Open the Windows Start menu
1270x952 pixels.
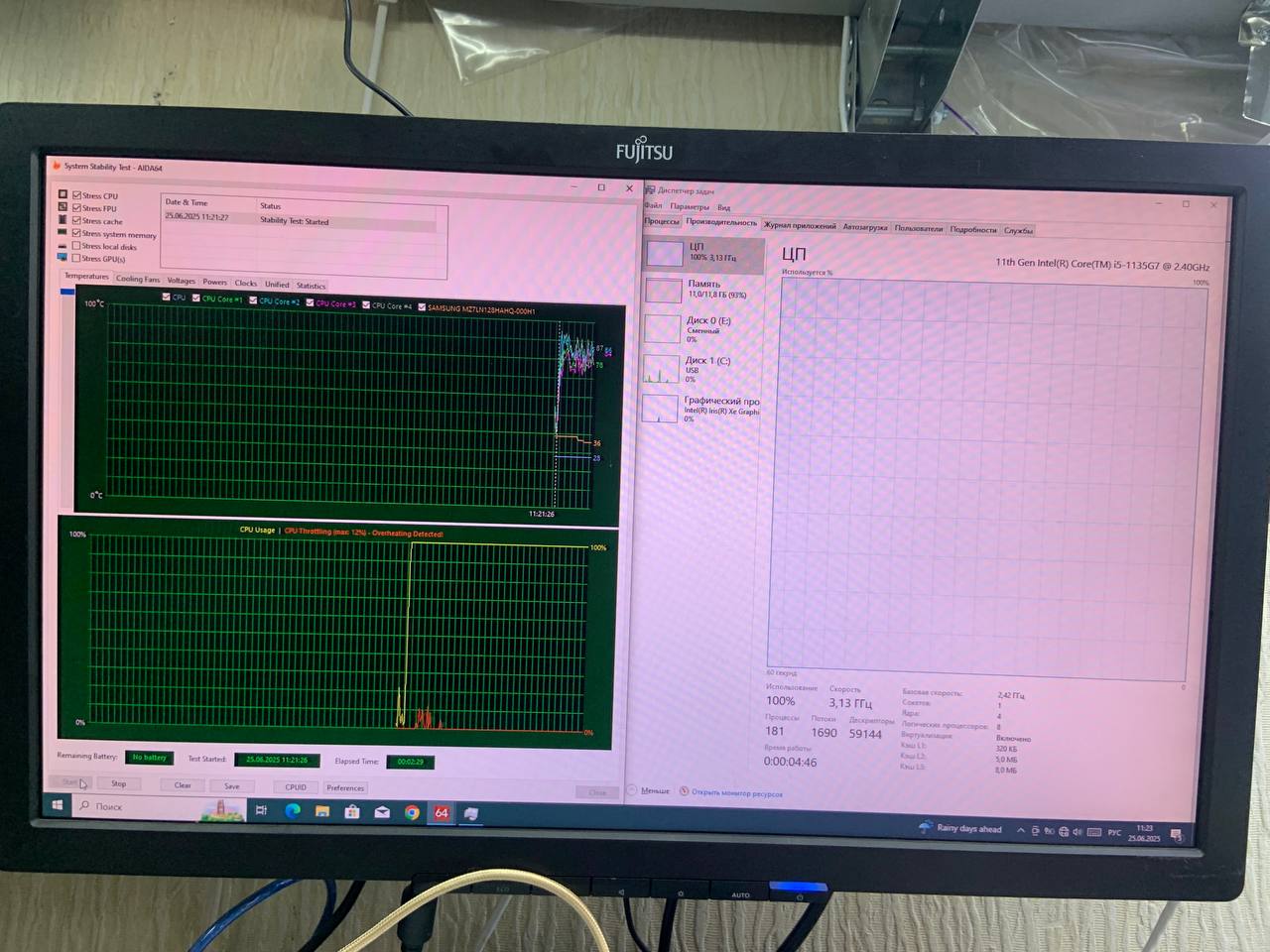[58, 805]
